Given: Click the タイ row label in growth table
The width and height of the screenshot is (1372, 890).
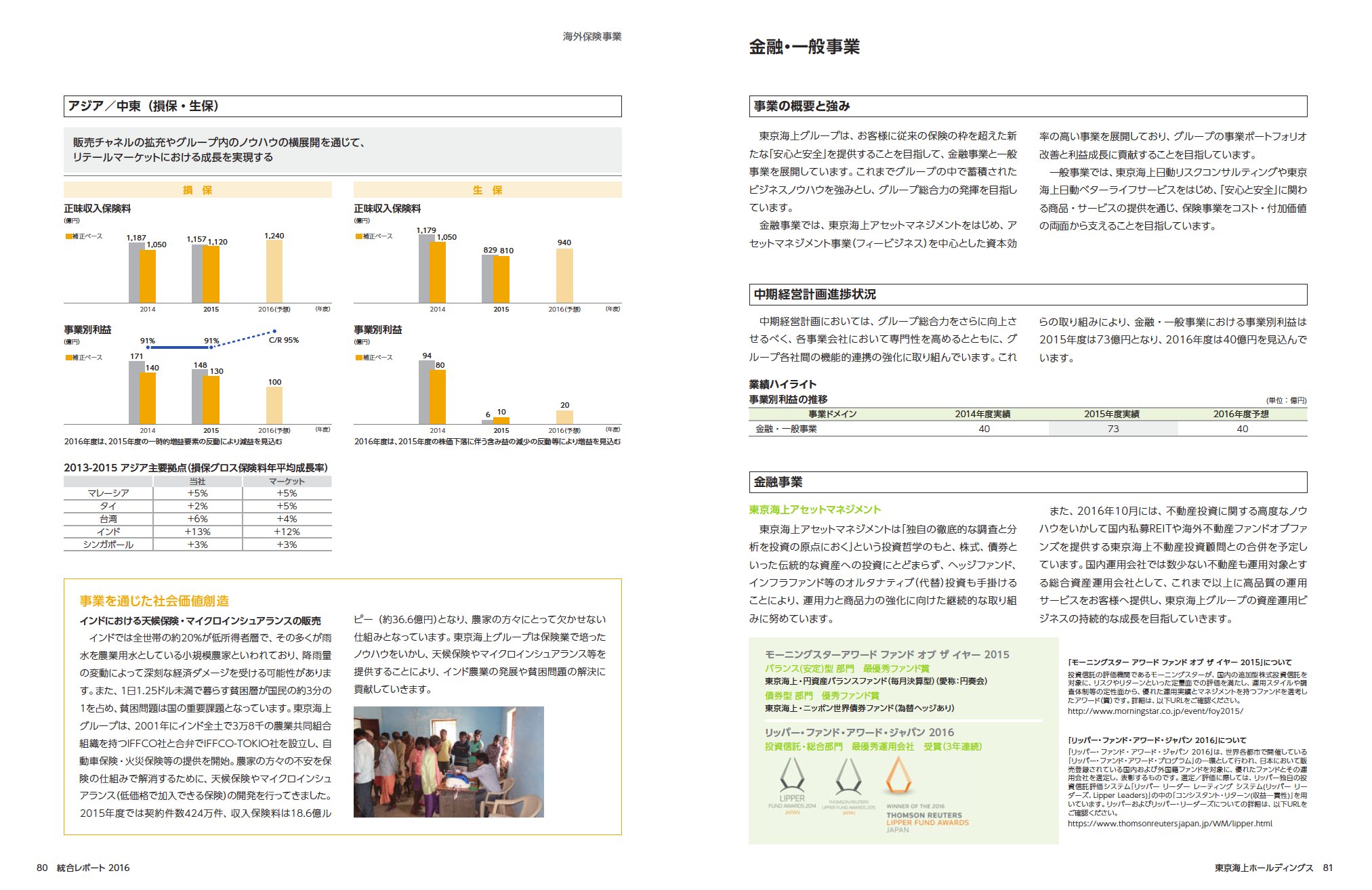Looking at the screenshot, I should [108, 506].
